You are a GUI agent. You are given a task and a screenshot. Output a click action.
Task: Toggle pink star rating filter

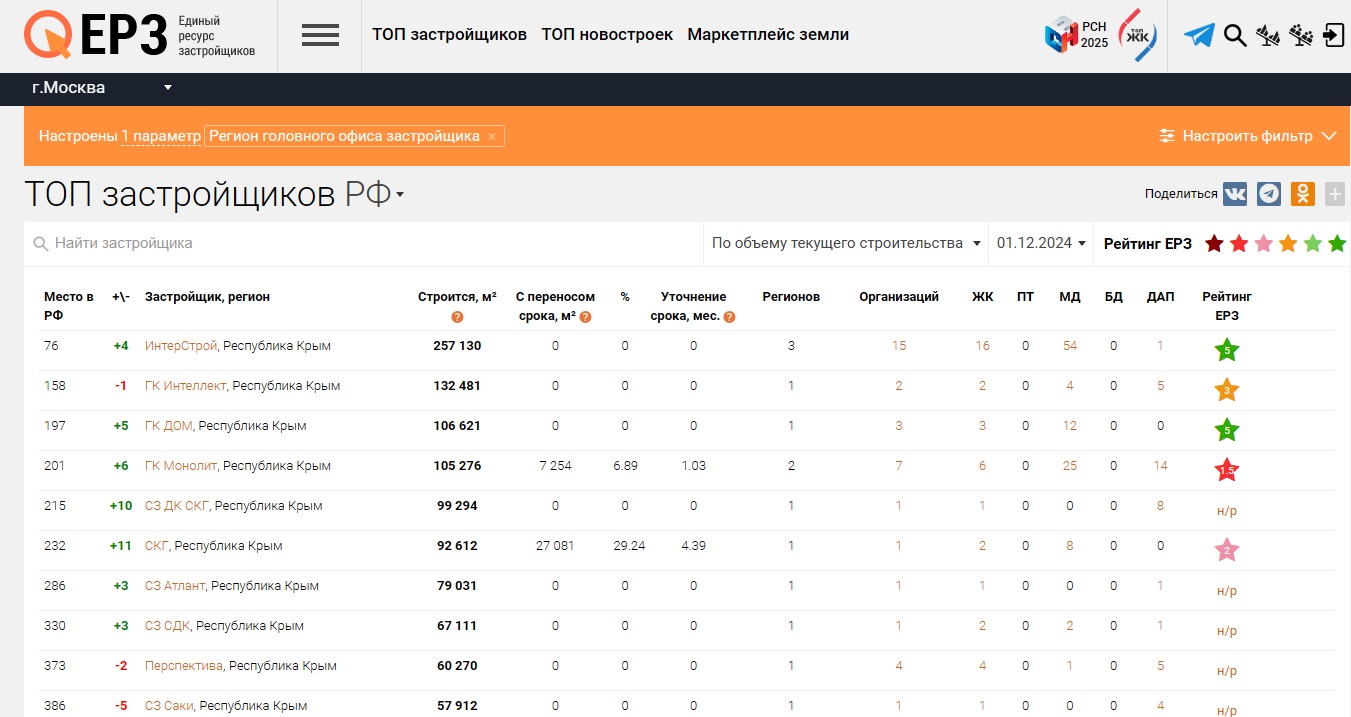tap(1264, 243)
